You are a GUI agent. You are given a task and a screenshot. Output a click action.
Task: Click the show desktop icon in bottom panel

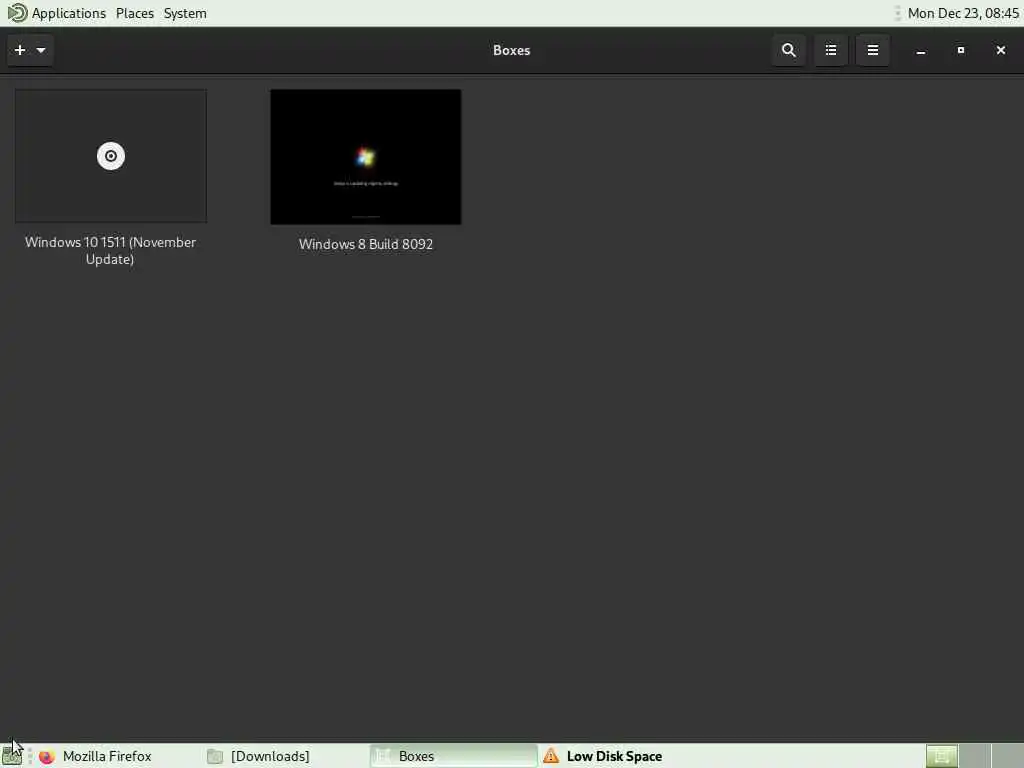click(x=12, y=756)
